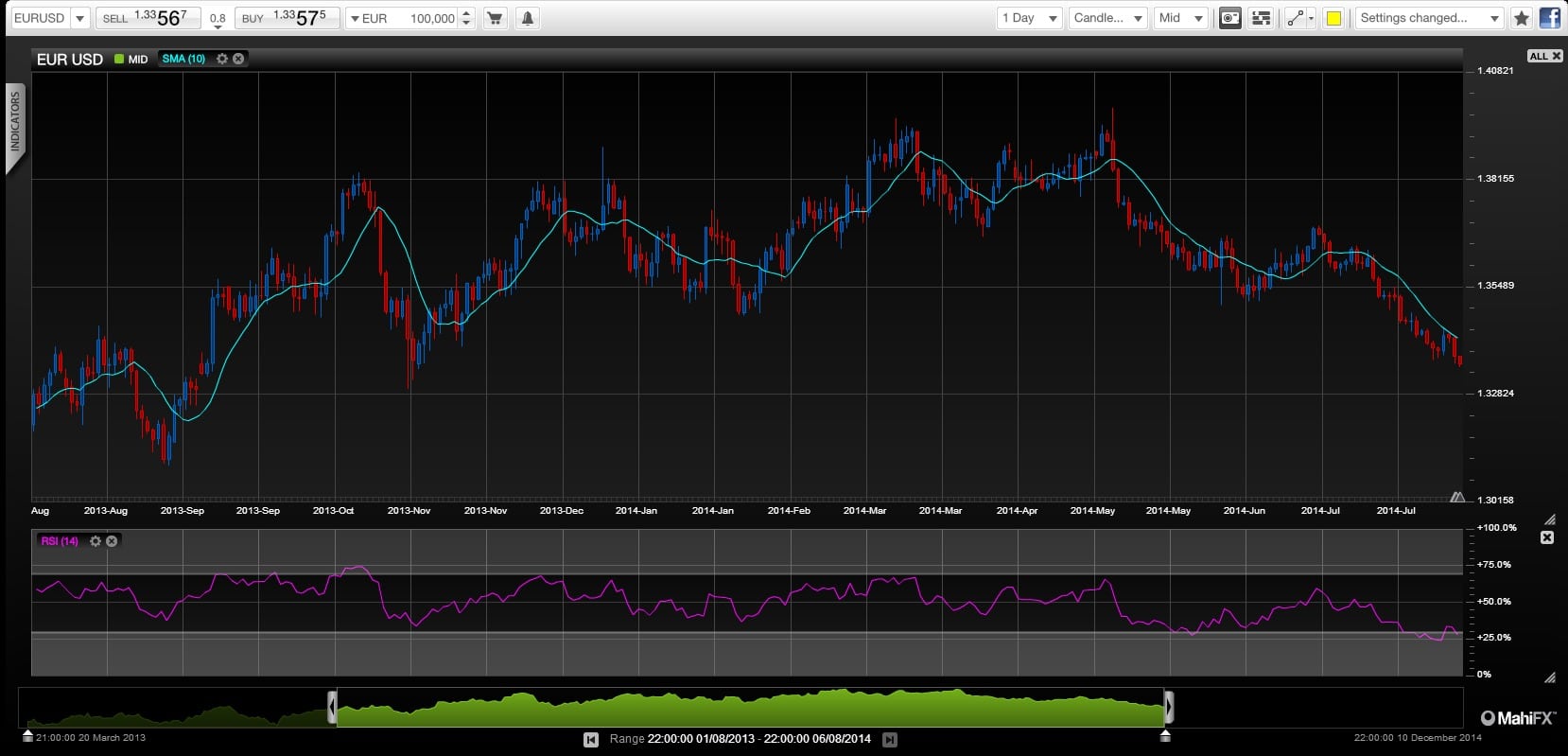
Task: Click the ALL close button
Action: 1545,56
